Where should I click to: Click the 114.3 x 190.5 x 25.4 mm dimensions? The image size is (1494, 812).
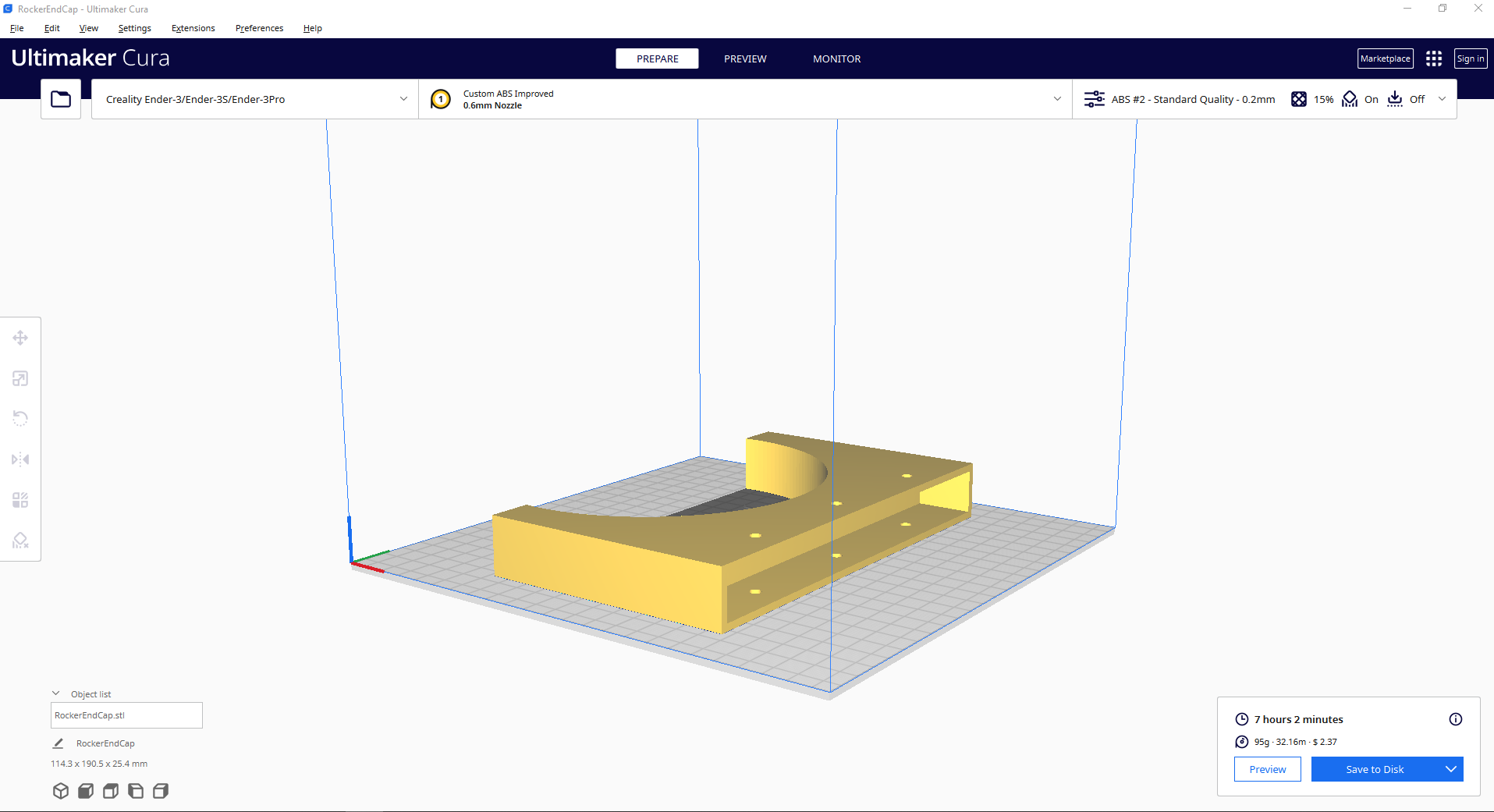(99, 764)
